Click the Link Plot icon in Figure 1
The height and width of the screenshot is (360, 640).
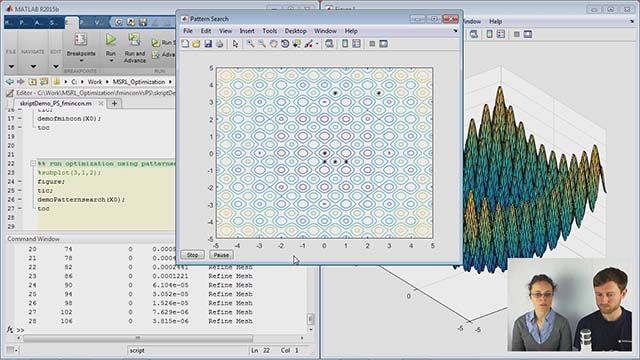(473, 34)
